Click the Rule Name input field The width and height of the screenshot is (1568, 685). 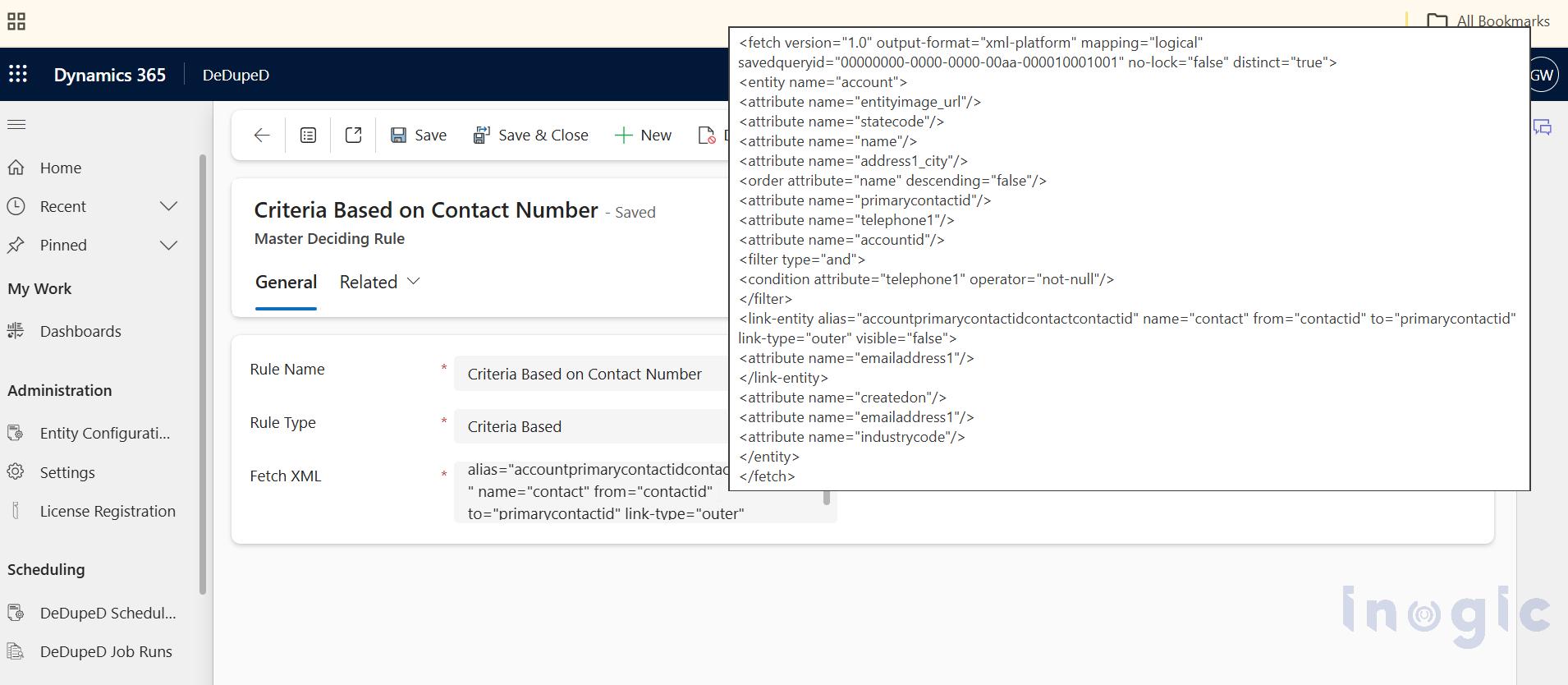point(591,374)
